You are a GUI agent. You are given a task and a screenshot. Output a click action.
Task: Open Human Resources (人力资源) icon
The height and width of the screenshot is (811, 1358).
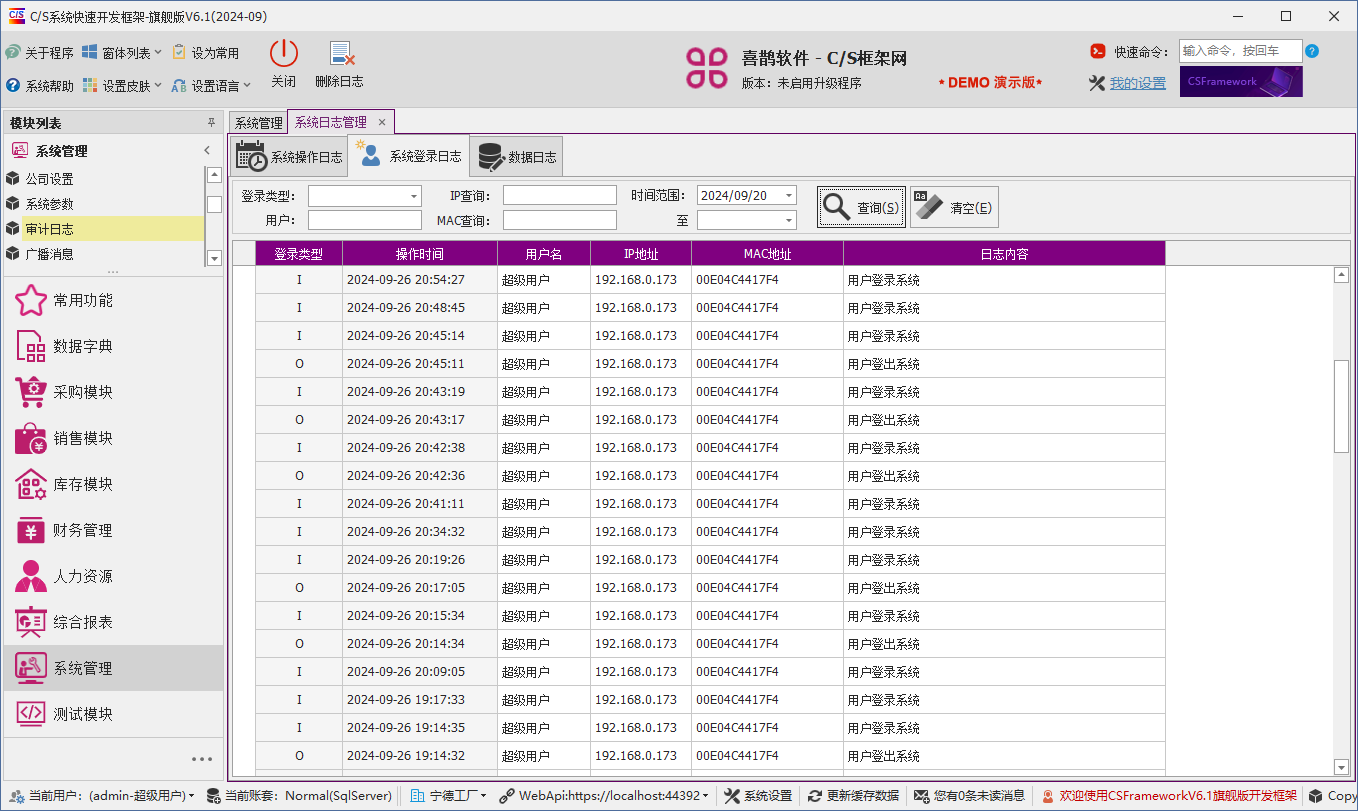pyautogui.click(x=31, y=576)
